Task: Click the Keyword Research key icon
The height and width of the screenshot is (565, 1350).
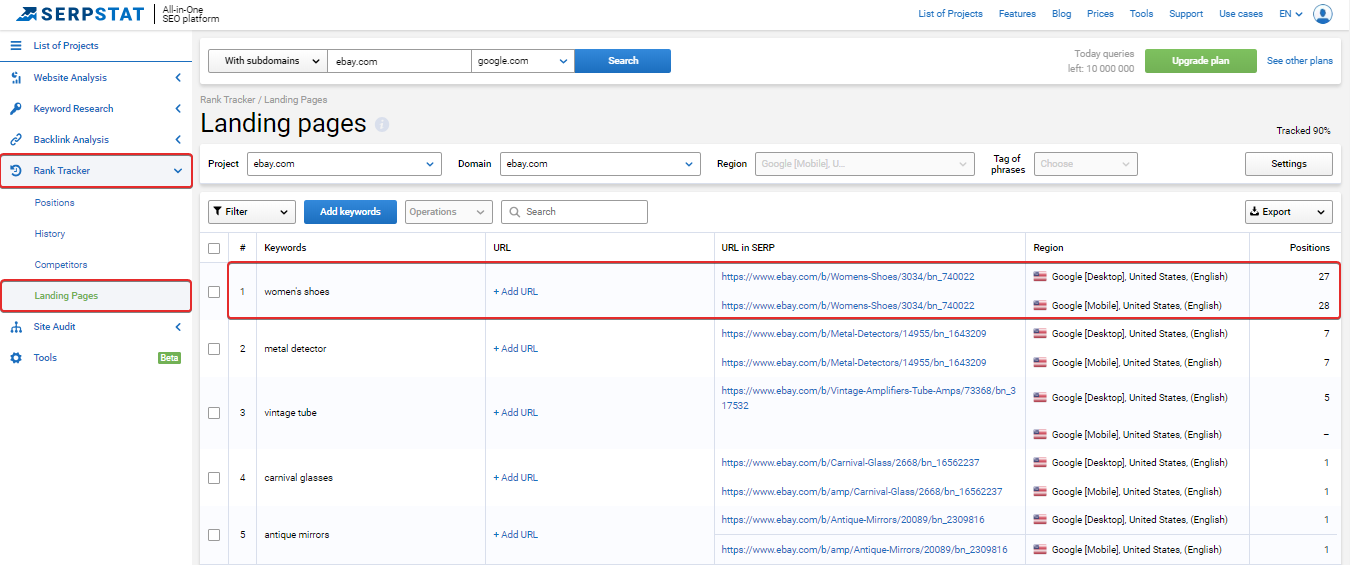Action: pos(16,108)
